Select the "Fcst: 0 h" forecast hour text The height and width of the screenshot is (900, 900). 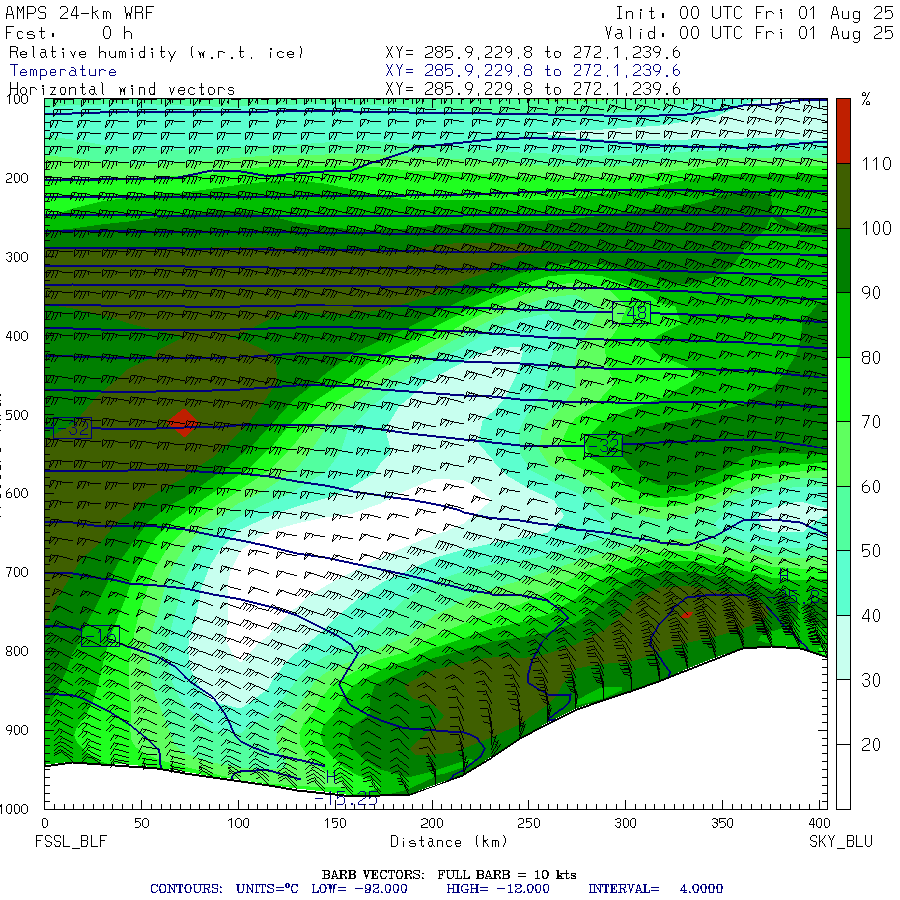point(69,33)
